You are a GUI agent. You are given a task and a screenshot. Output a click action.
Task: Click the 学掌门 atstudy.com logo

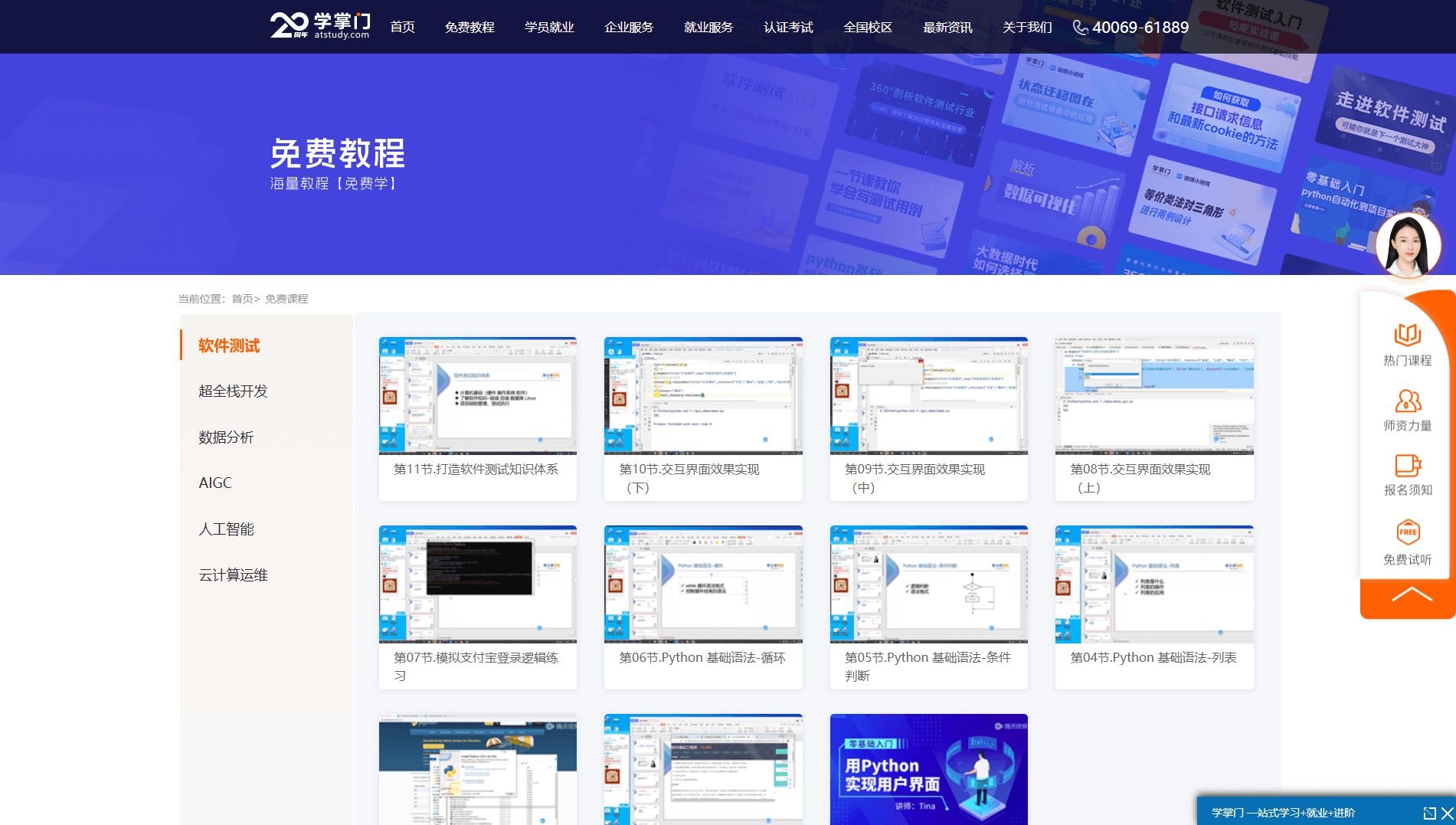320,25
